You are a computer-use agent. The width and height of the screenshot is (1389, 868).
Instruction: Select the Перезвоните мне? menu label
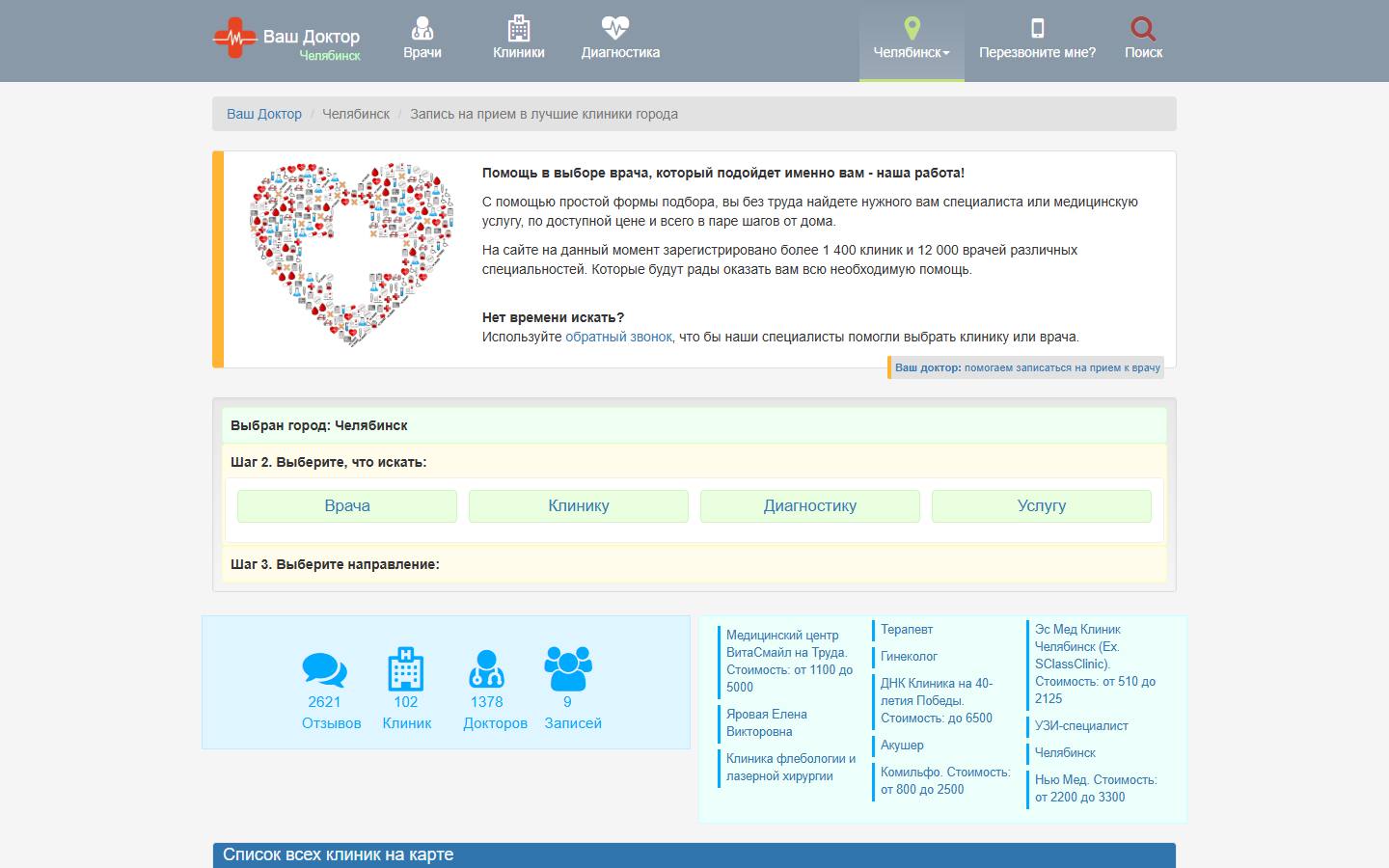[x=1037, y=52]
